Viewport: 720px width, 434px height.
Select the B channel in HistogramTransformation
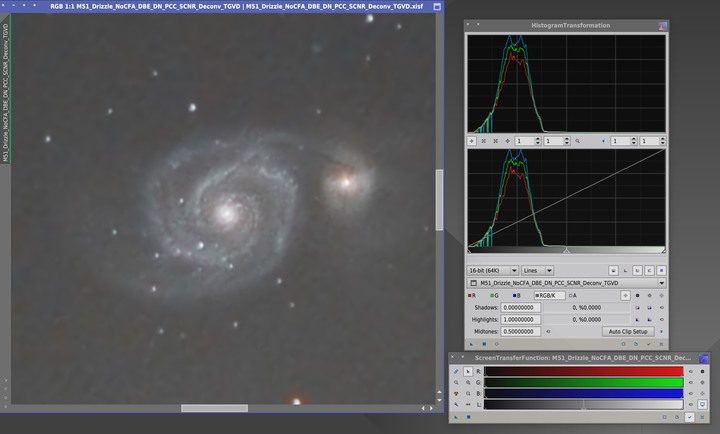click(x=517, y=296)
